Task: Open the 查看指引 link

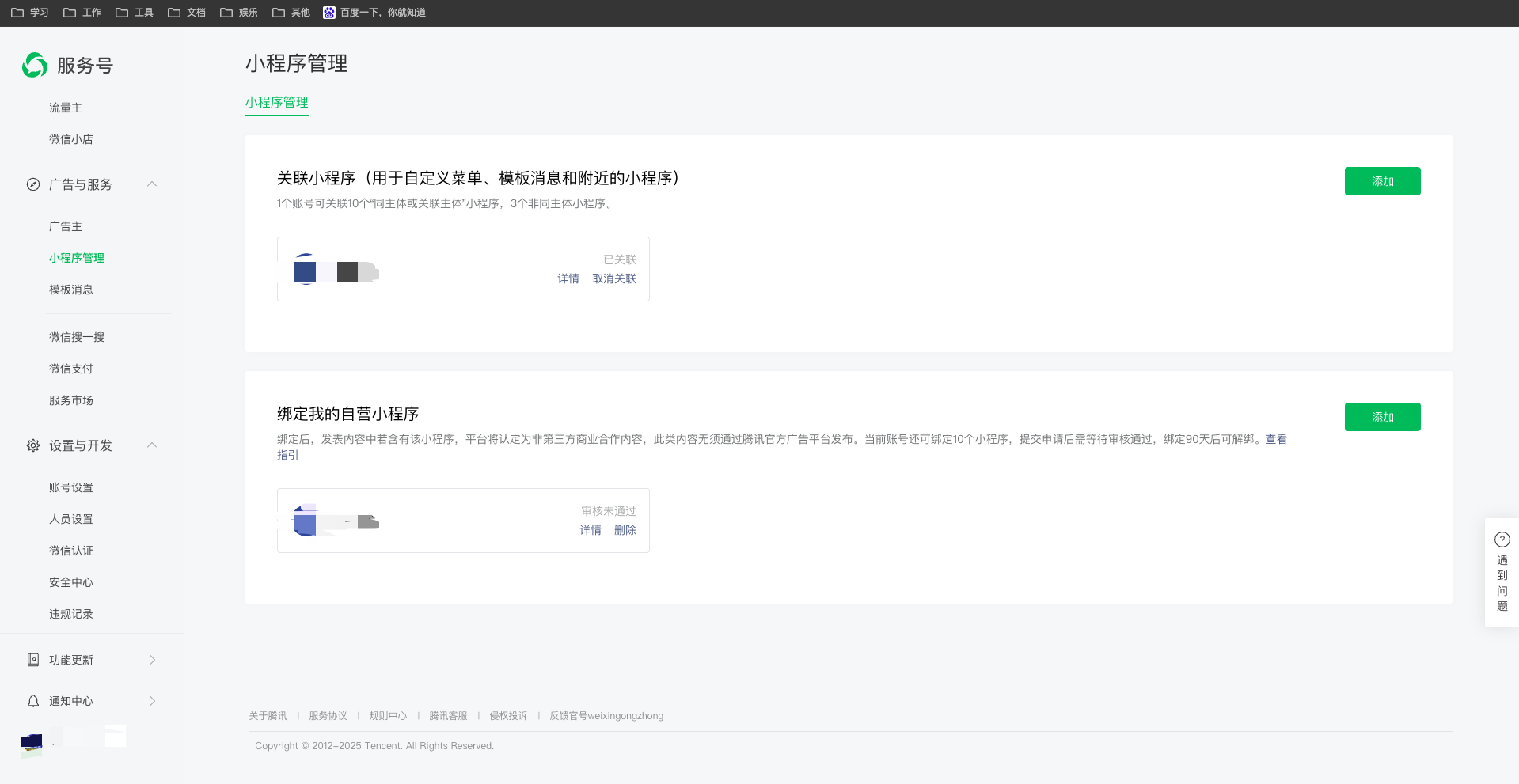Action: tap(1276, 439)
